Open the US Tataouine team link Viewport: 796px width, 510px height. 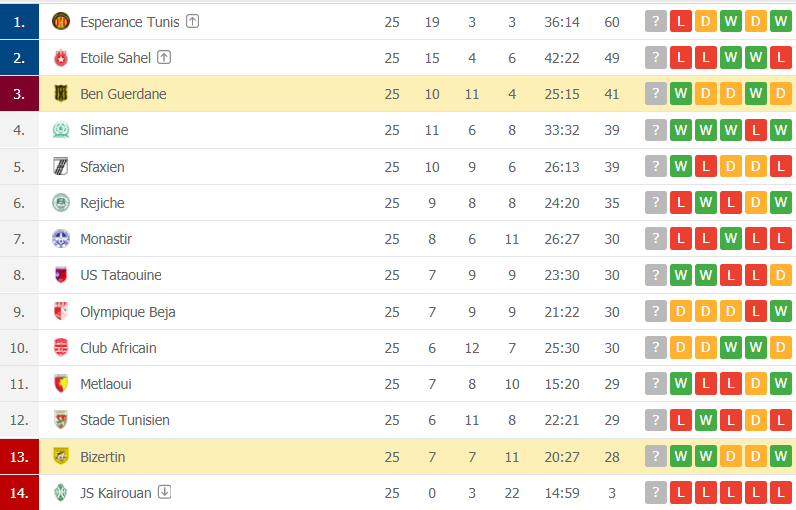[x=120, y=275]
